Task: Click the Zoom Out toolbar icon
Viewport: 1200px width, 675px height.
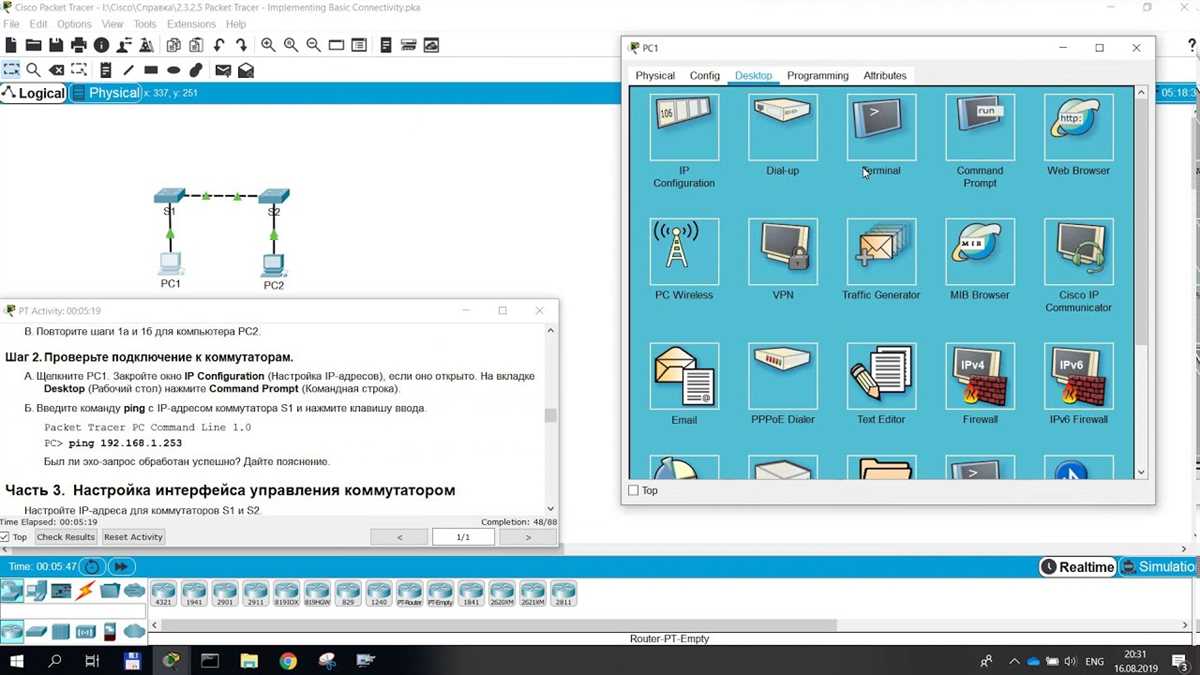Action: tap(313, 45)
